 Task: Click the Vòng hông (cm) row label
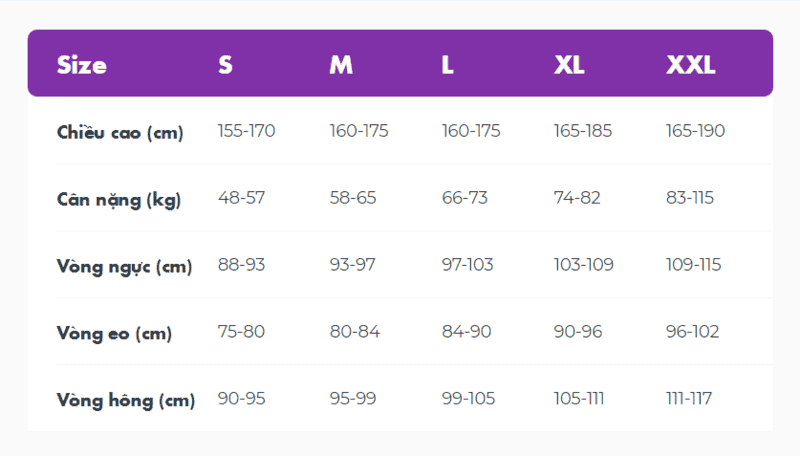(x=125, y=400)
